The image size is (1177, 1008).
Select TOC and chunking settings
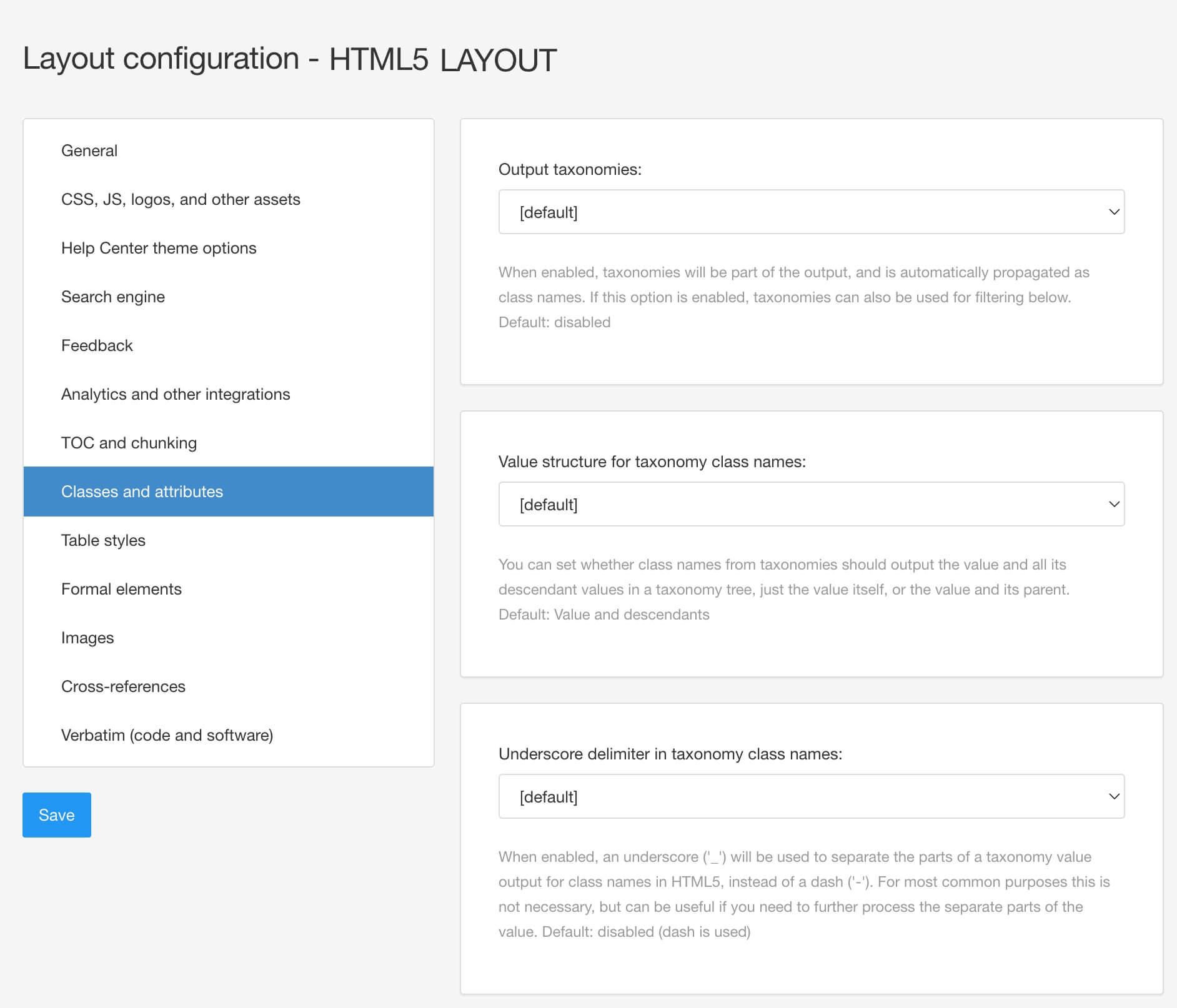pyautogui.click(x=129, y=443)
